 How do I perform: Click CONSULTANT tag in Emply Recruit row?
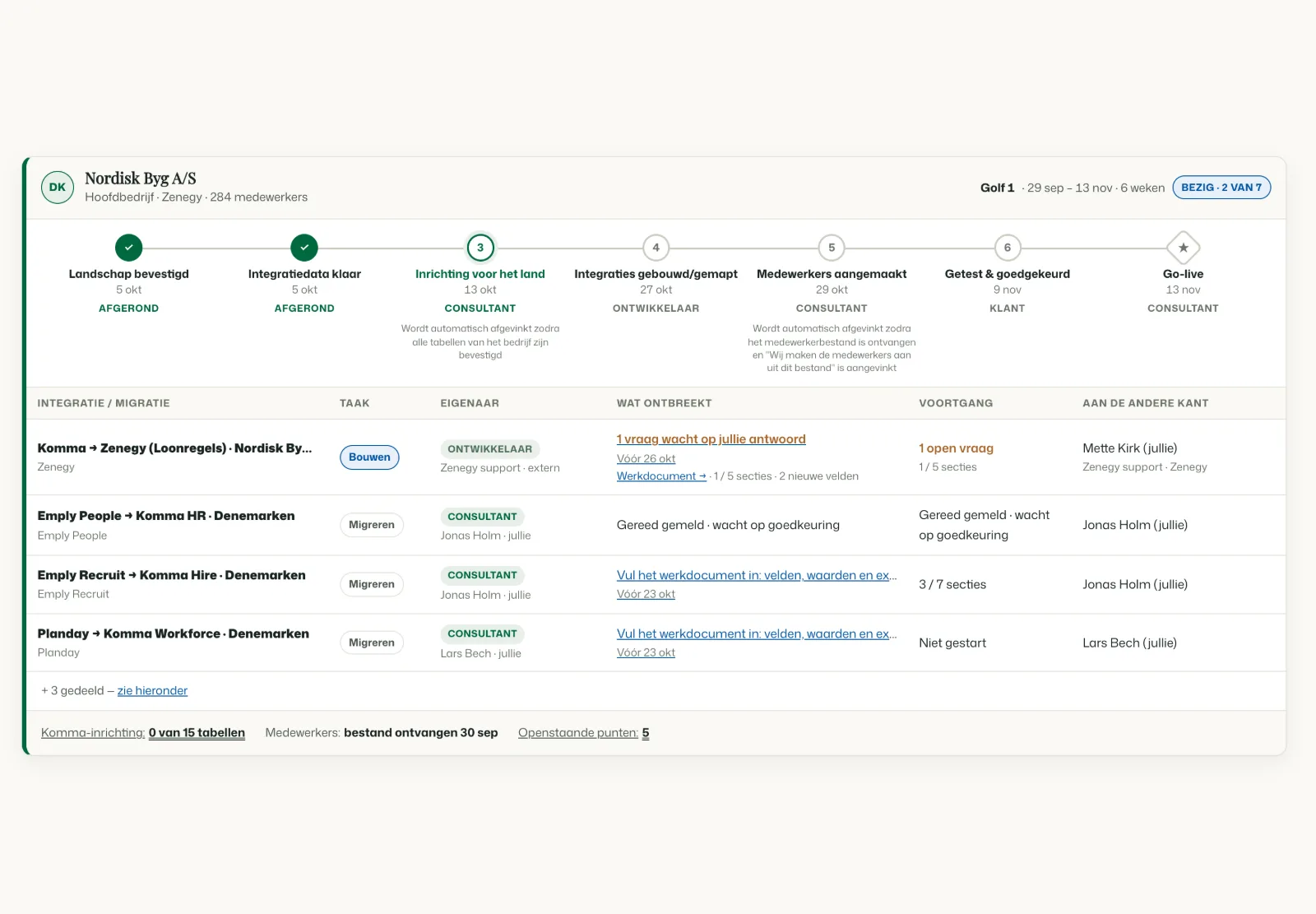coord(482,575)
